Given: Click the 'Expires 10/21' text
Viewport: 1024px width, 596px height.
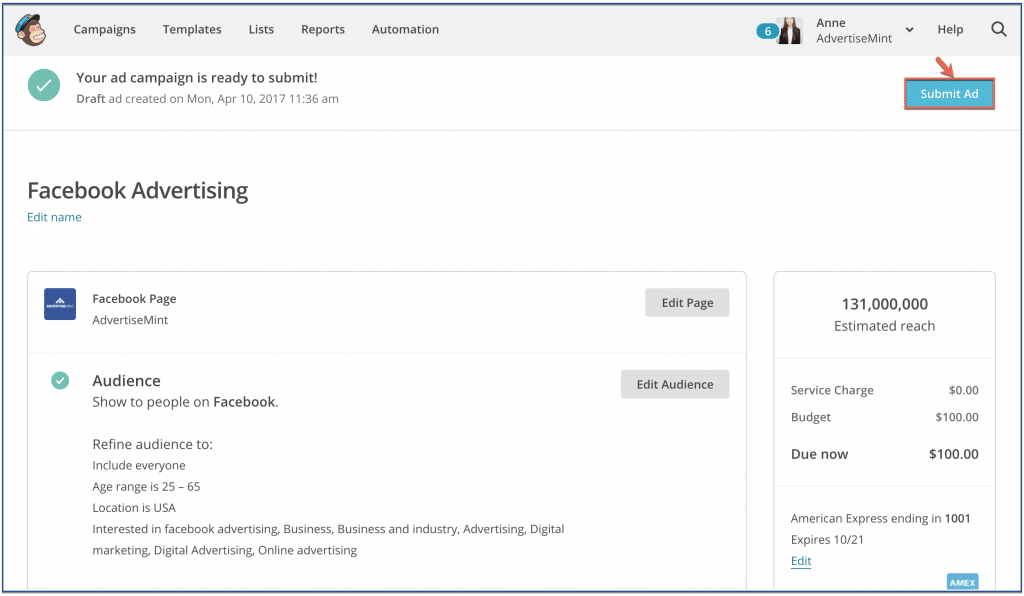Looking at the screenshot, I should [827, 540].
